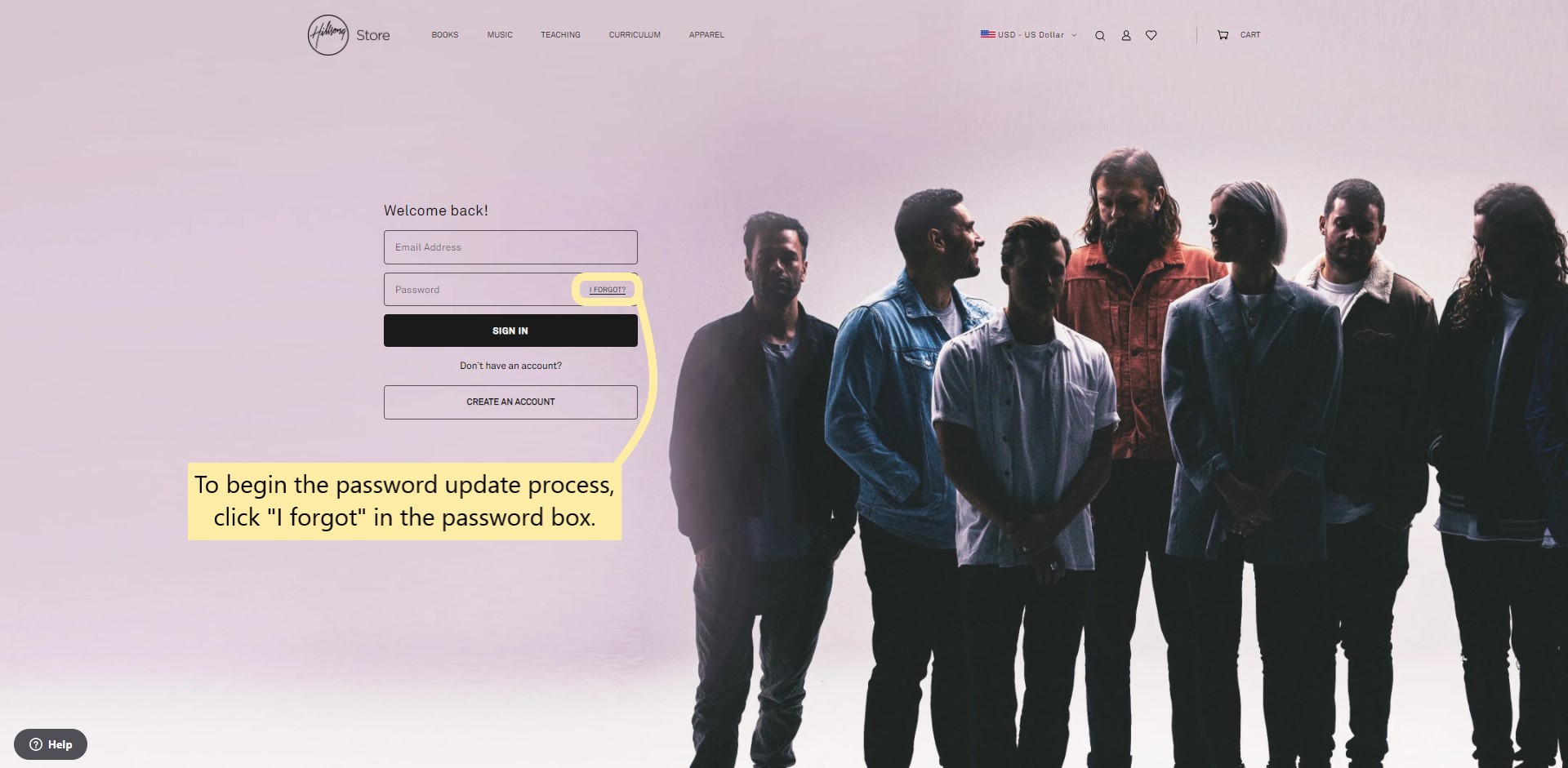Open the user account icon
Screen dimensions: 1568x768
tap(1126, 35)
